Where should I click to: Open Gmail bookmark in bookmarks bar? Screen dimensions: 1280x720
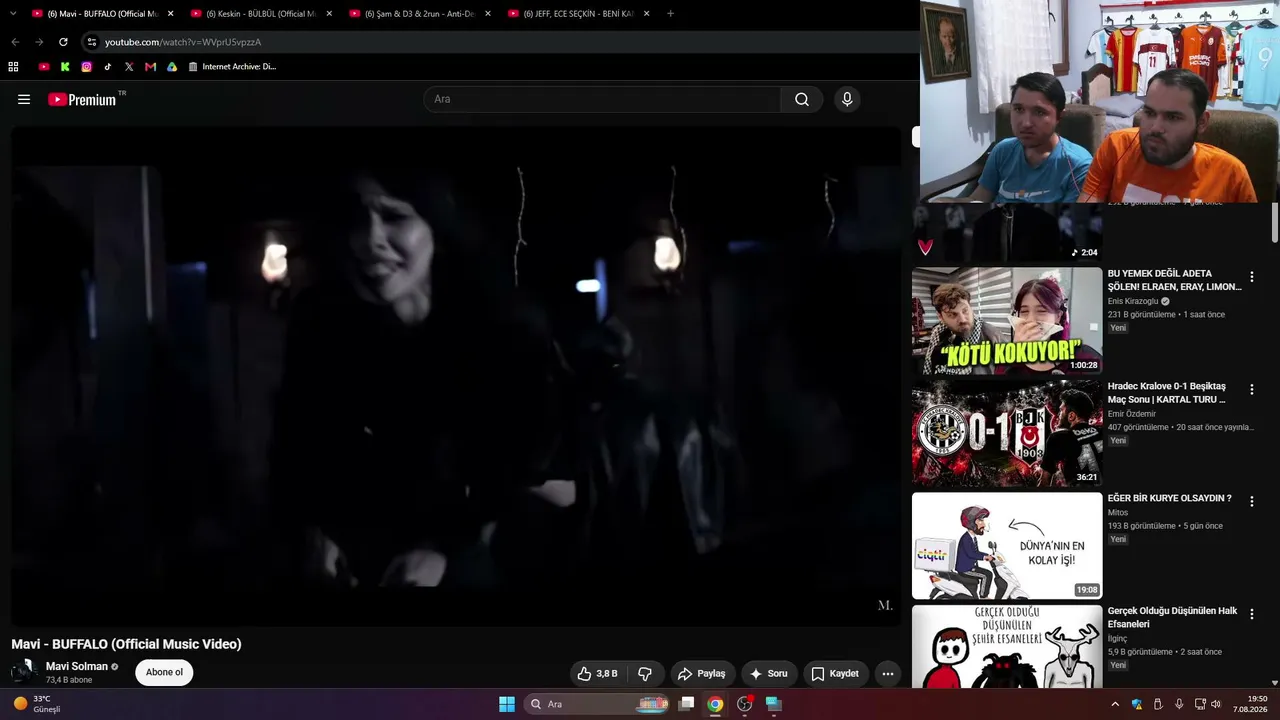150,67
